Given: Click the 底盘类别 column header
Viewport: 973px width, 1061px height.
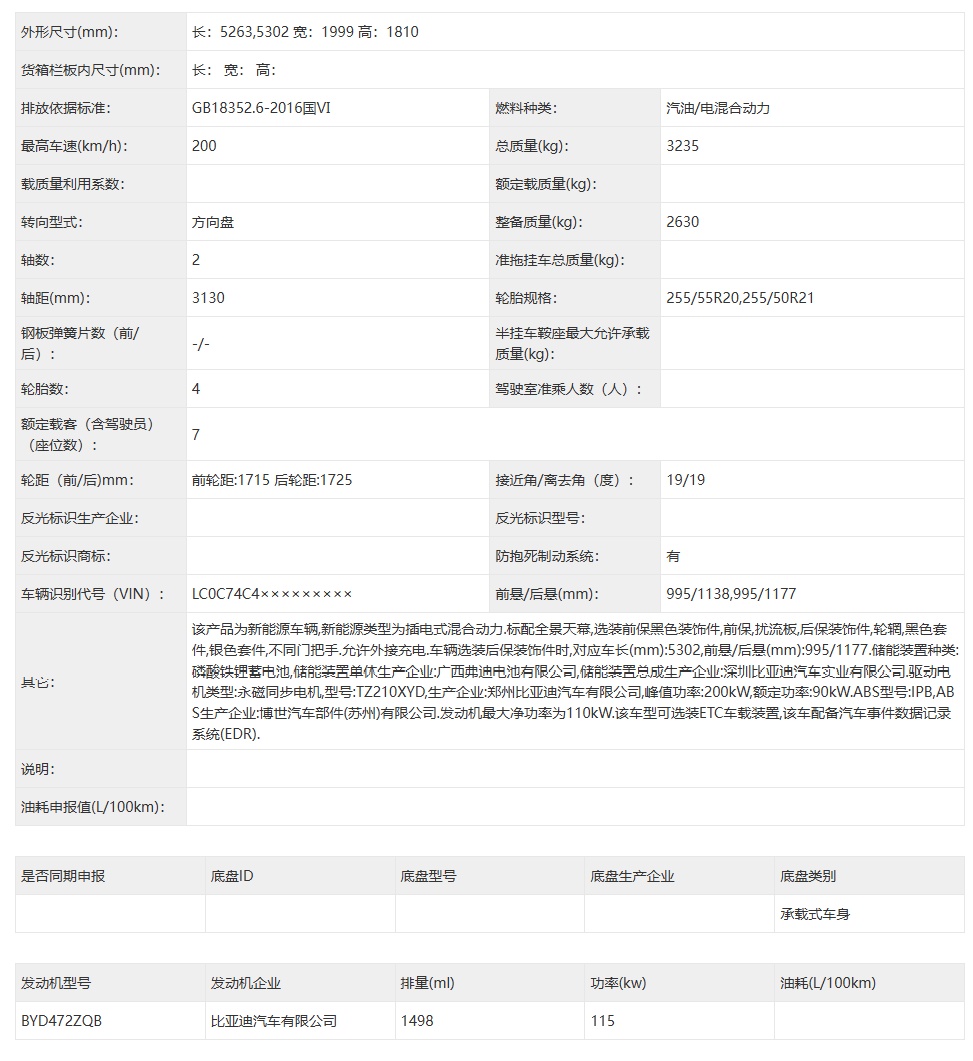Looking at the screenshot, I should point(808,876).
